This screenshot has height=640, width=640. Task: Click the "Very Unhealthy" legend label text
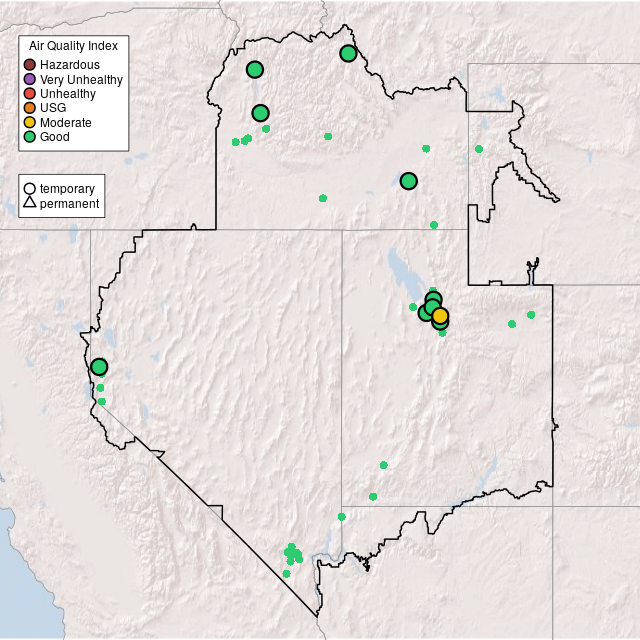pyautogui.click(x=81, y=79)
